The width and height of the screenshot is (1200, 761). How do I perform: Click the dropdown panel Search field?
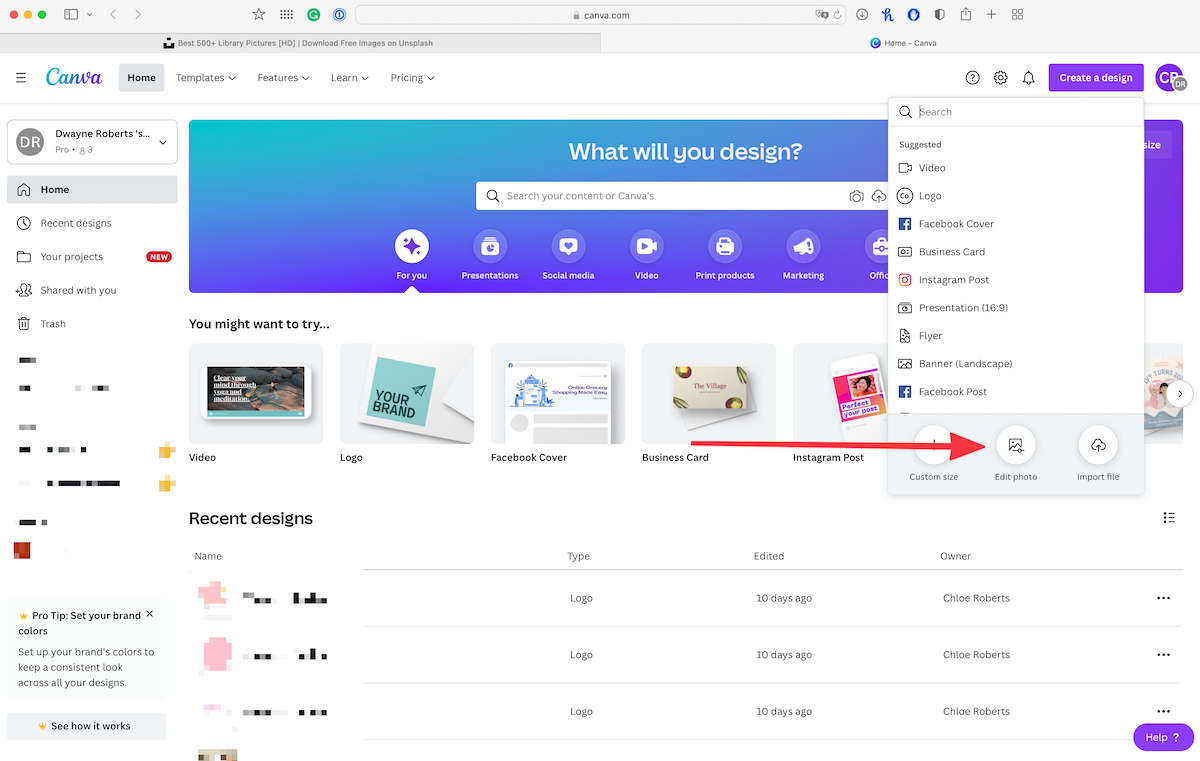click(1015, 112)
